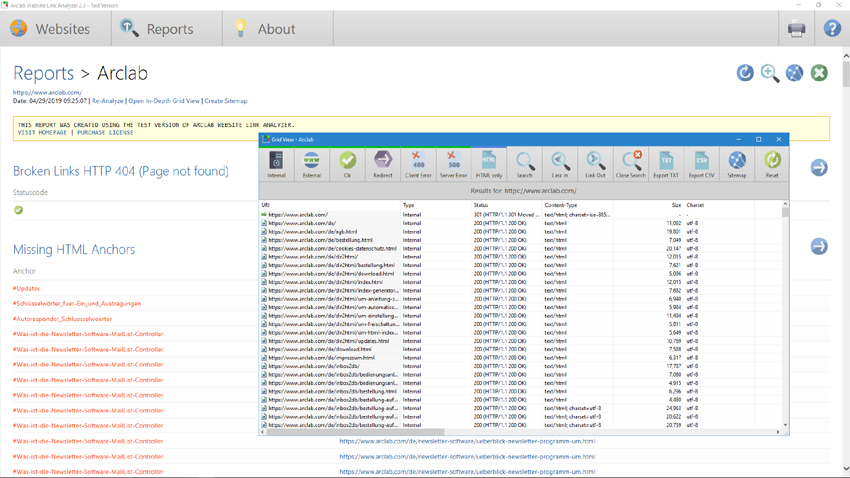Select the de/impressum.html grid row
The width and height of the screenshot is (850, 478).
520,358
